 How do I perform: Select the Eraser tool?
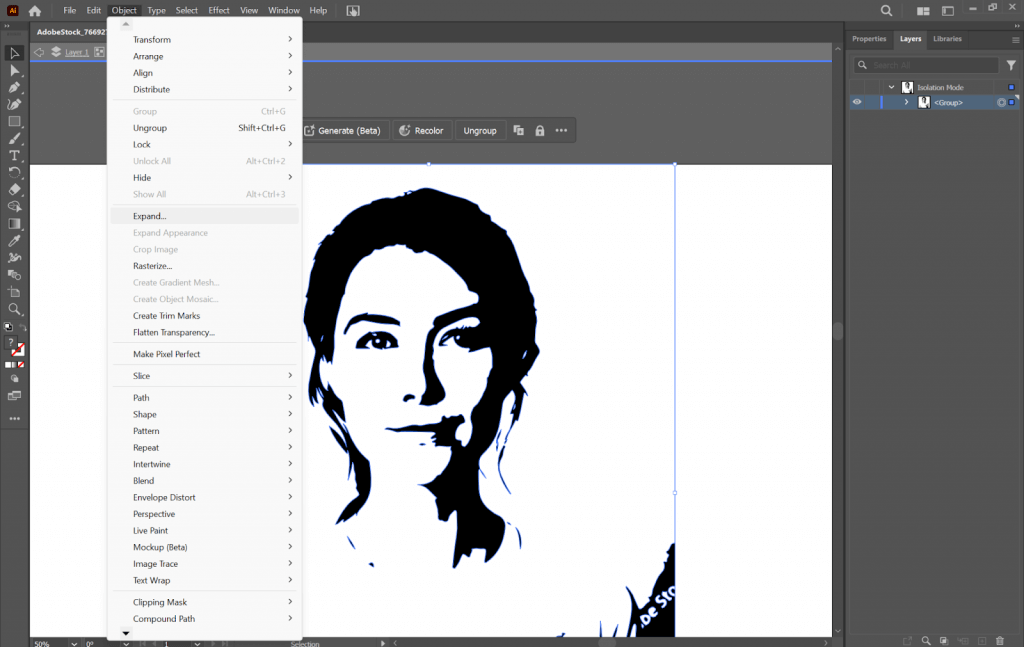(14, 189)
